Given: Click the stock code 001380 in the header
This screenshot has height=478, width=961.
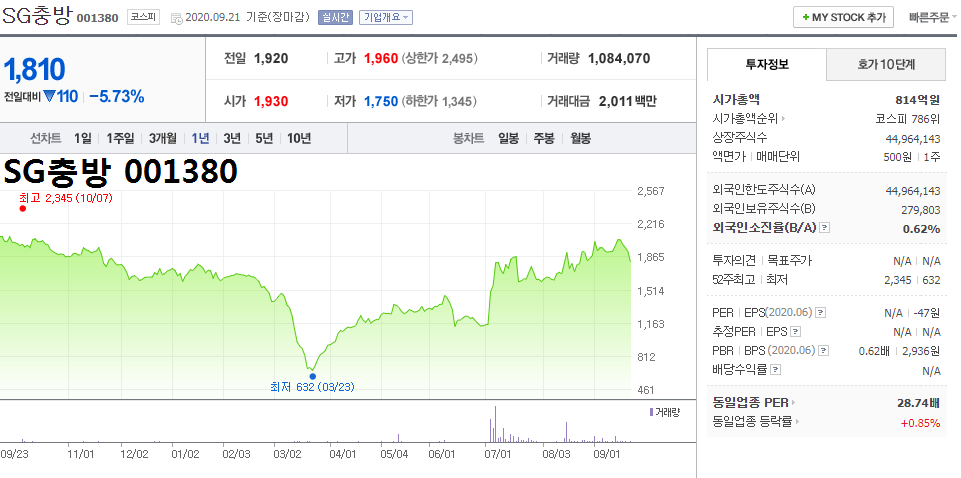Looking at the screenshot, I should pos(97,18).
